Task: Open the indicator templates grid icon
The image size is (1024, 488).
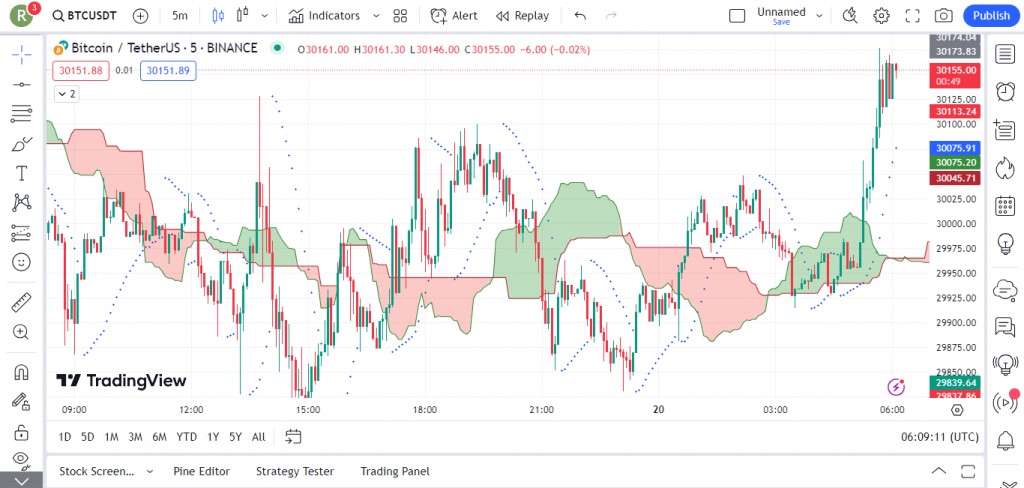Action: pos(400,16)
